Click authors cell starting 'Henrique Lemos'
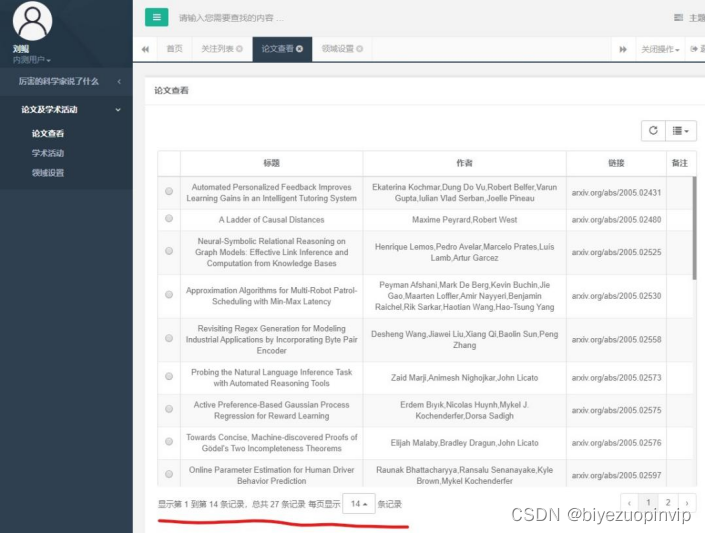This screenshot has width=706, height=534. coord(464,252)
